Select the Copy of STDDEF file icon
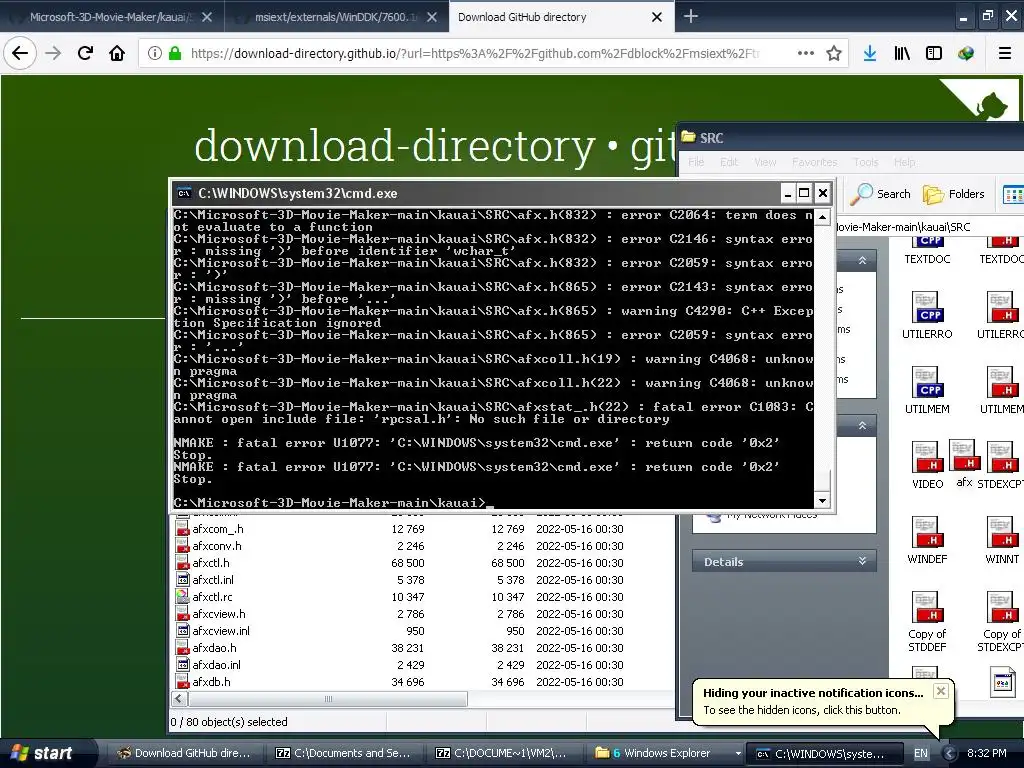This screenshot has height=768, width=1024. click(927, 621)
